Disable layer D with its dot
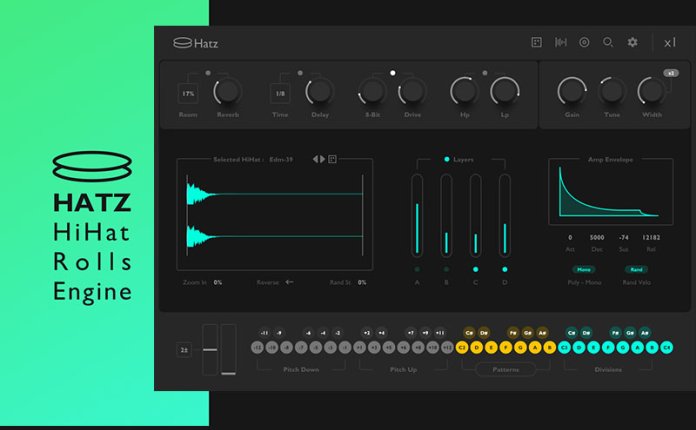Screen dimensions: 696x430 point(505,269)
